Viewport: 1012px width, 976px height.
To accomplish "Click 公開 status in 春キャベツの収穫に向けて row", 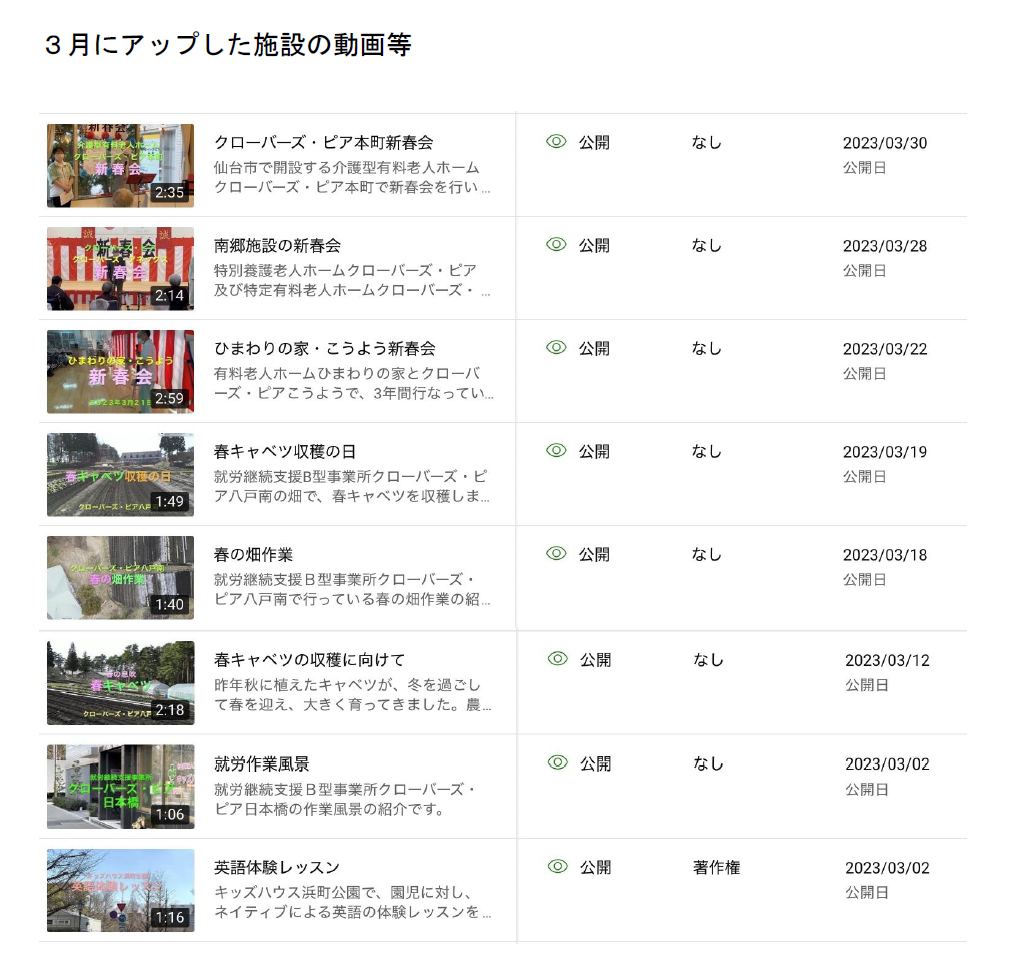I will point(595,660).
